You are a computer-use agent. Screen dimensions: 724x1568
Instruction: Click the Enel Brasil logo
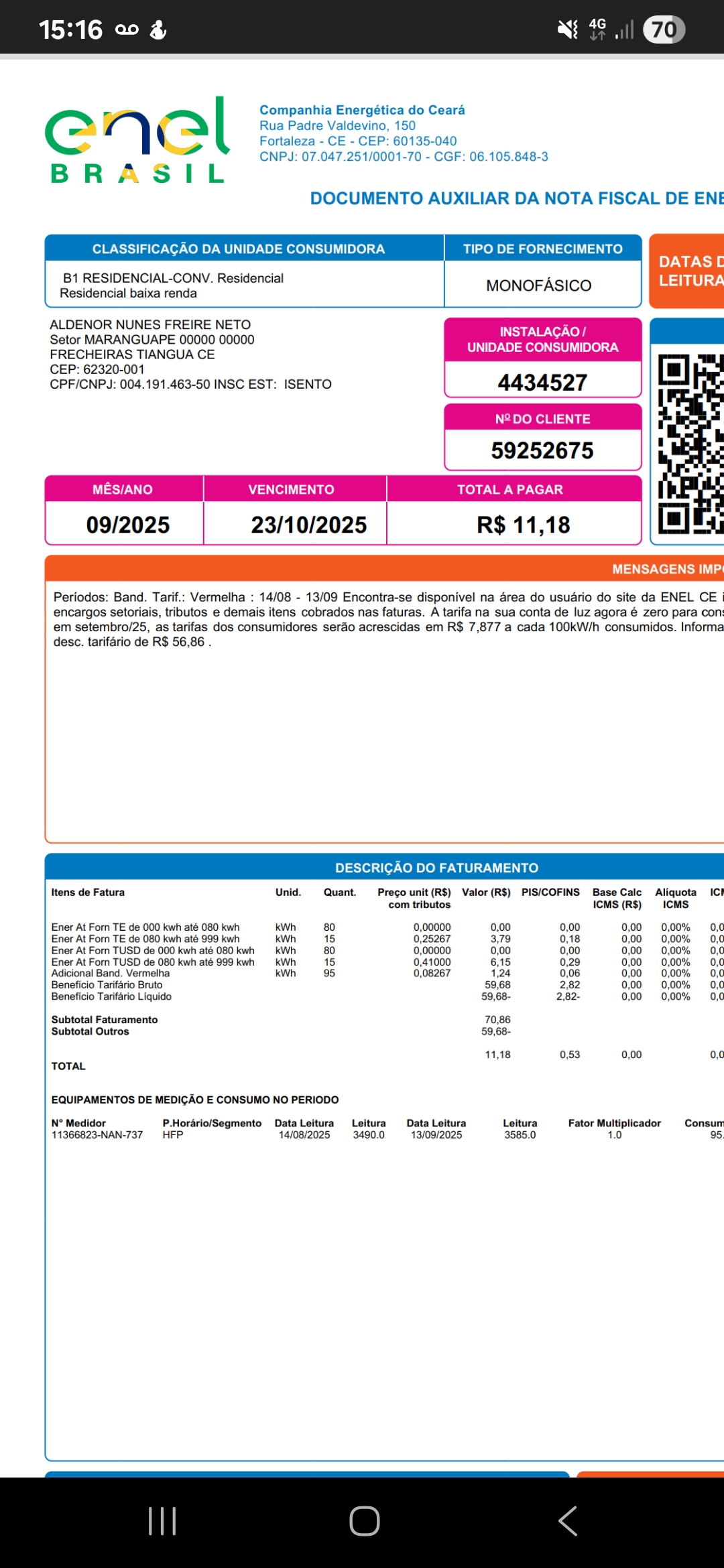click(137, 140)
